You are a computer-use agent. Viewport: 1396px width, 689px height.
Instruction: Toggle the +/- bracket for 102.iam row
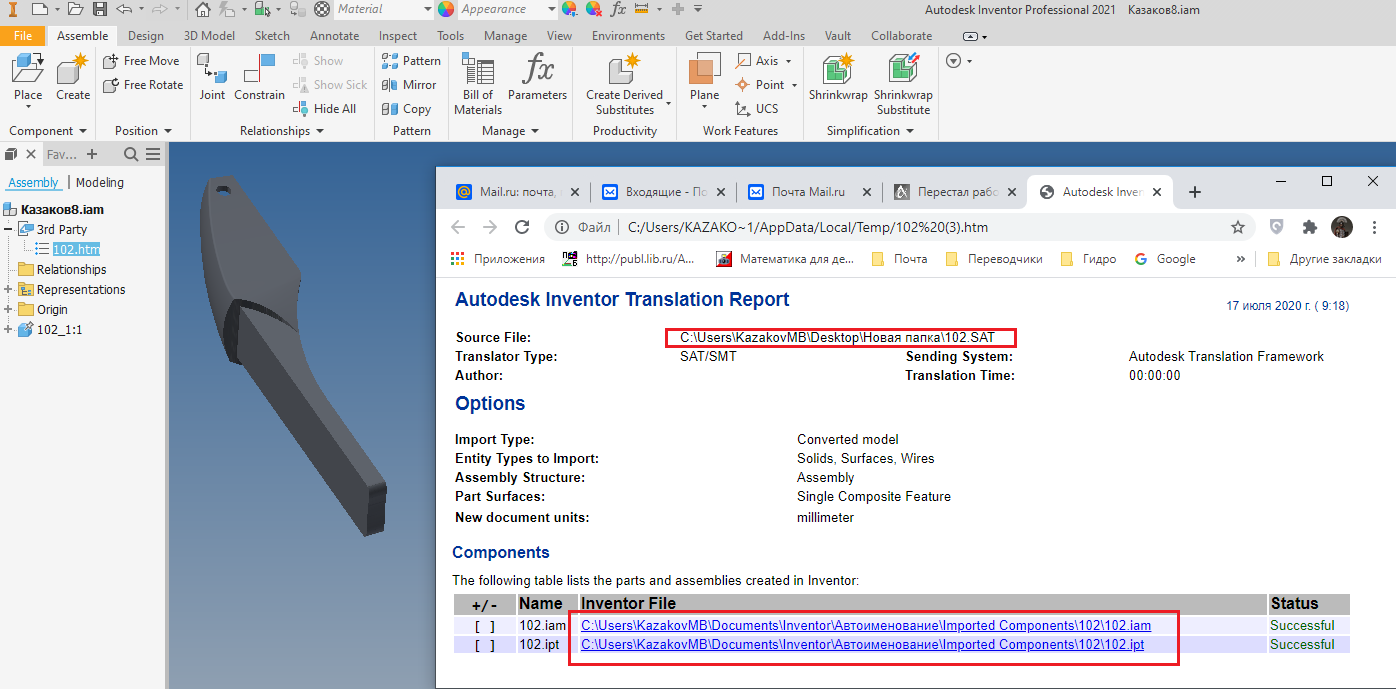[x=484, y=626]
